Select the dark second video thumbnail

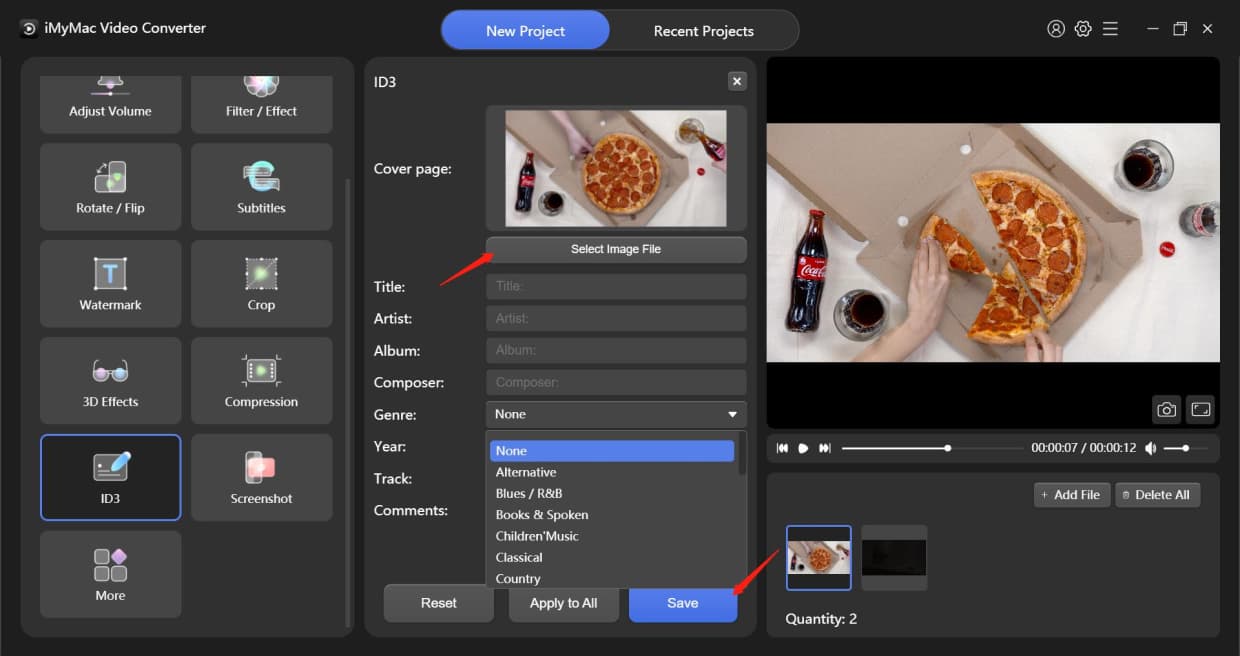point(894,557)
